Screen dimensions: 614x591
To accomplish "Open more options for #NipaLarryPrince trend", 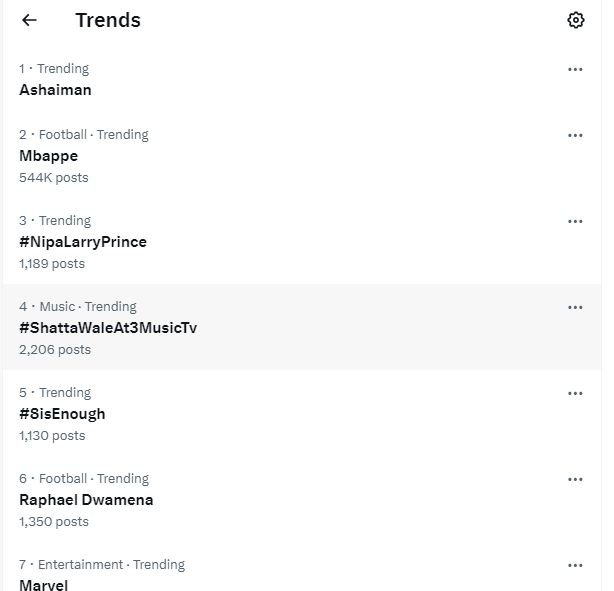I will point(575,222).
